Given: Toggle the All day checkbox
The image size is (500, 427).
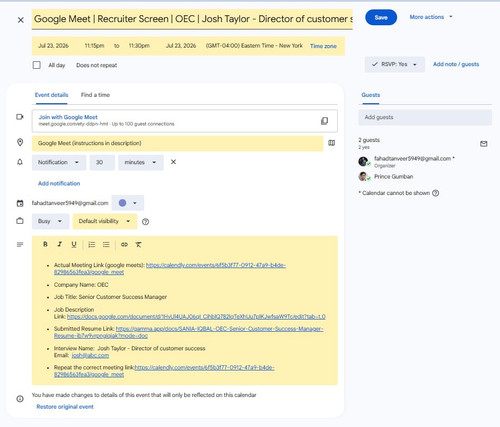Looking at the screenshot, I should click(37, 65).
